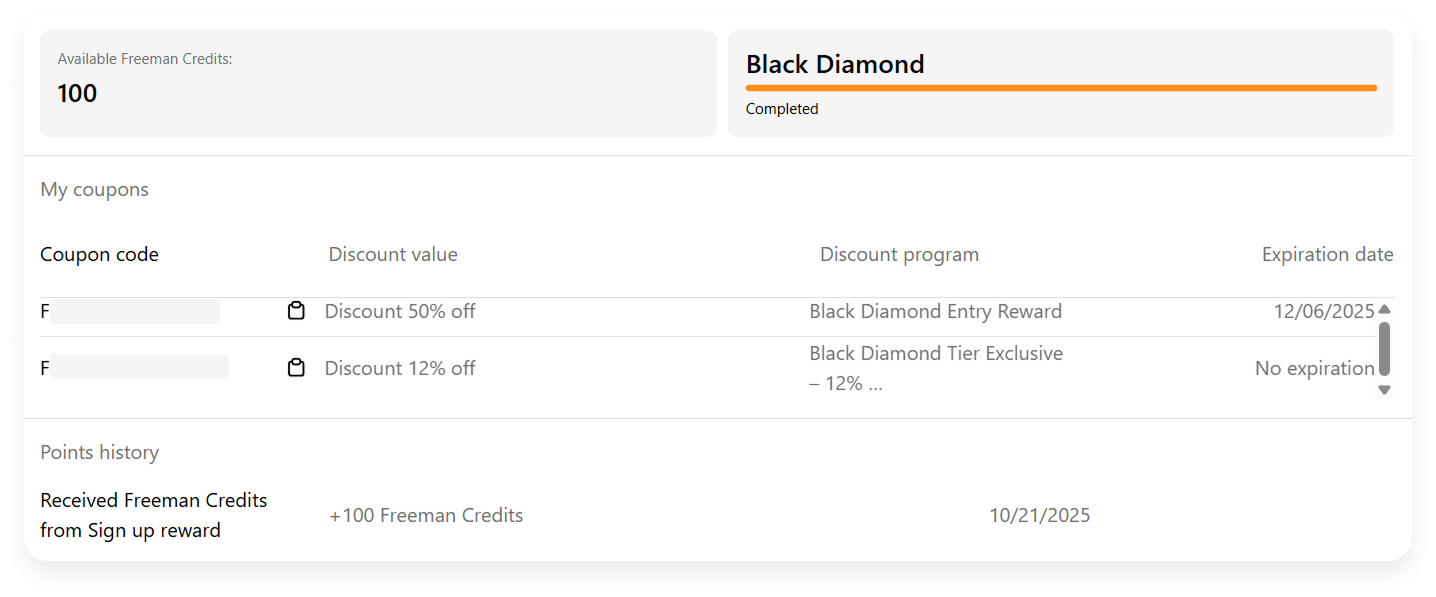This screenshot has width=1436, height=597.
Task: Click the Discount program column header
Action: pyautogui.click(x=899, y=254)
